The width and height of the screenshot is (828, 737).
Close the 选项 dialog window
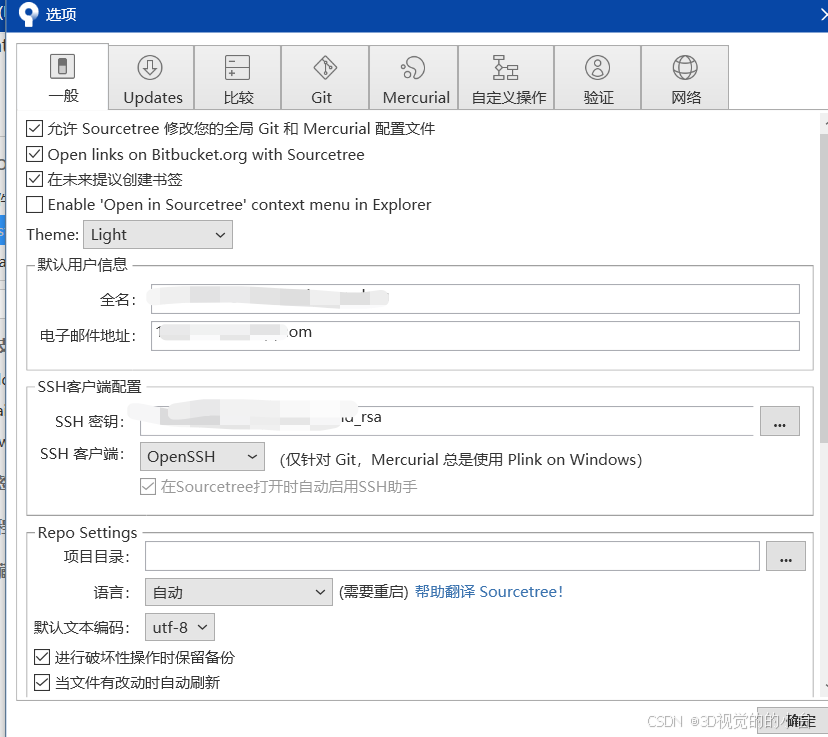pyautogui.click(x=823, y=14)
